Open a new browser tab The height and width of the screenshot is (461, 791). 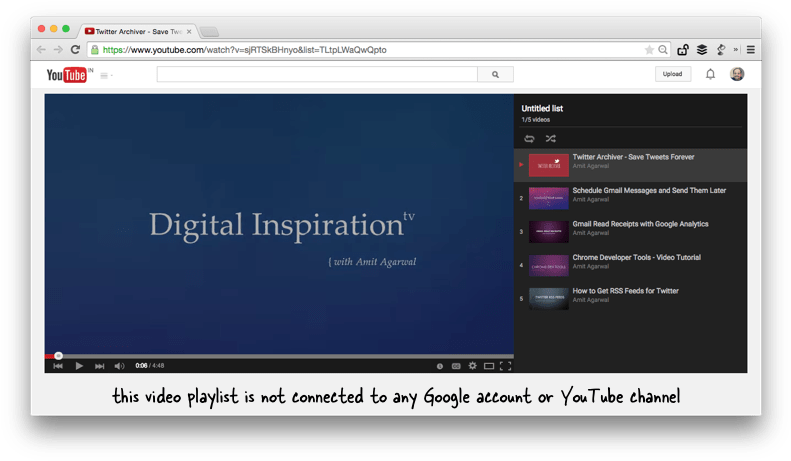[x=209, y=32]
